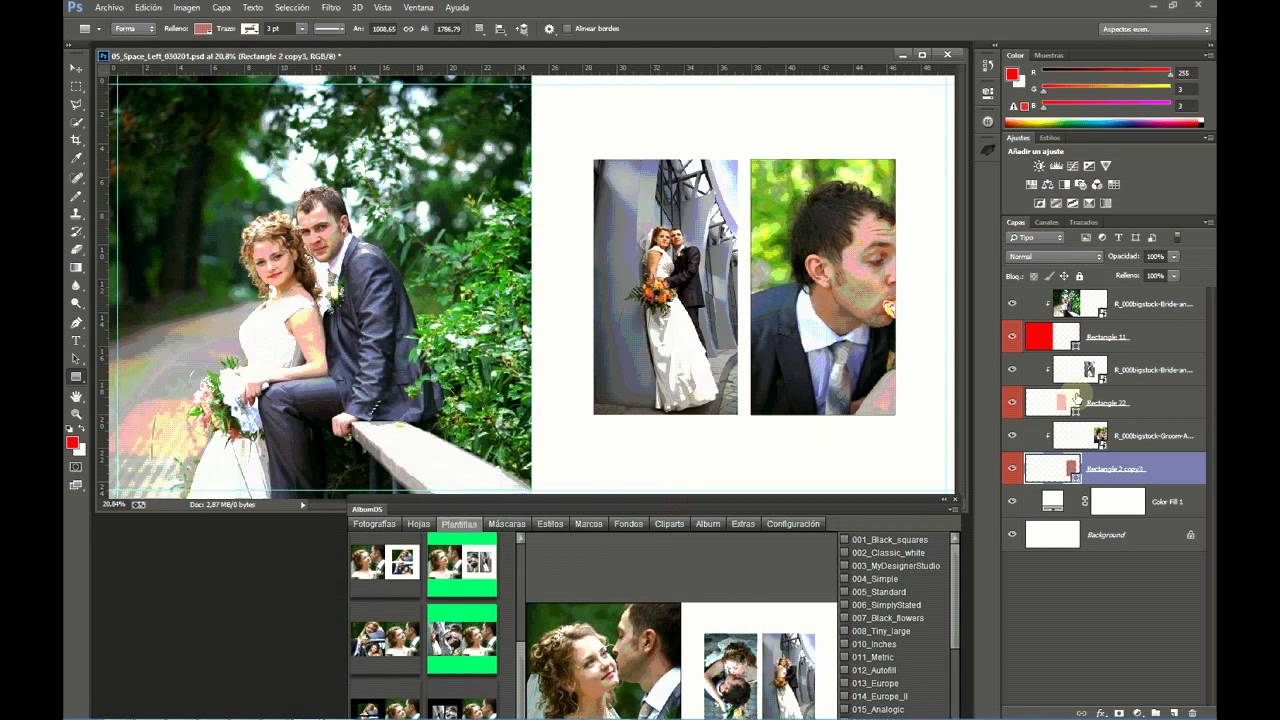Open the Aspectos esen. workspace dropdown
Image resolution: width=1280 pixels, height=720 pixels.
(x=1156, y=29)
